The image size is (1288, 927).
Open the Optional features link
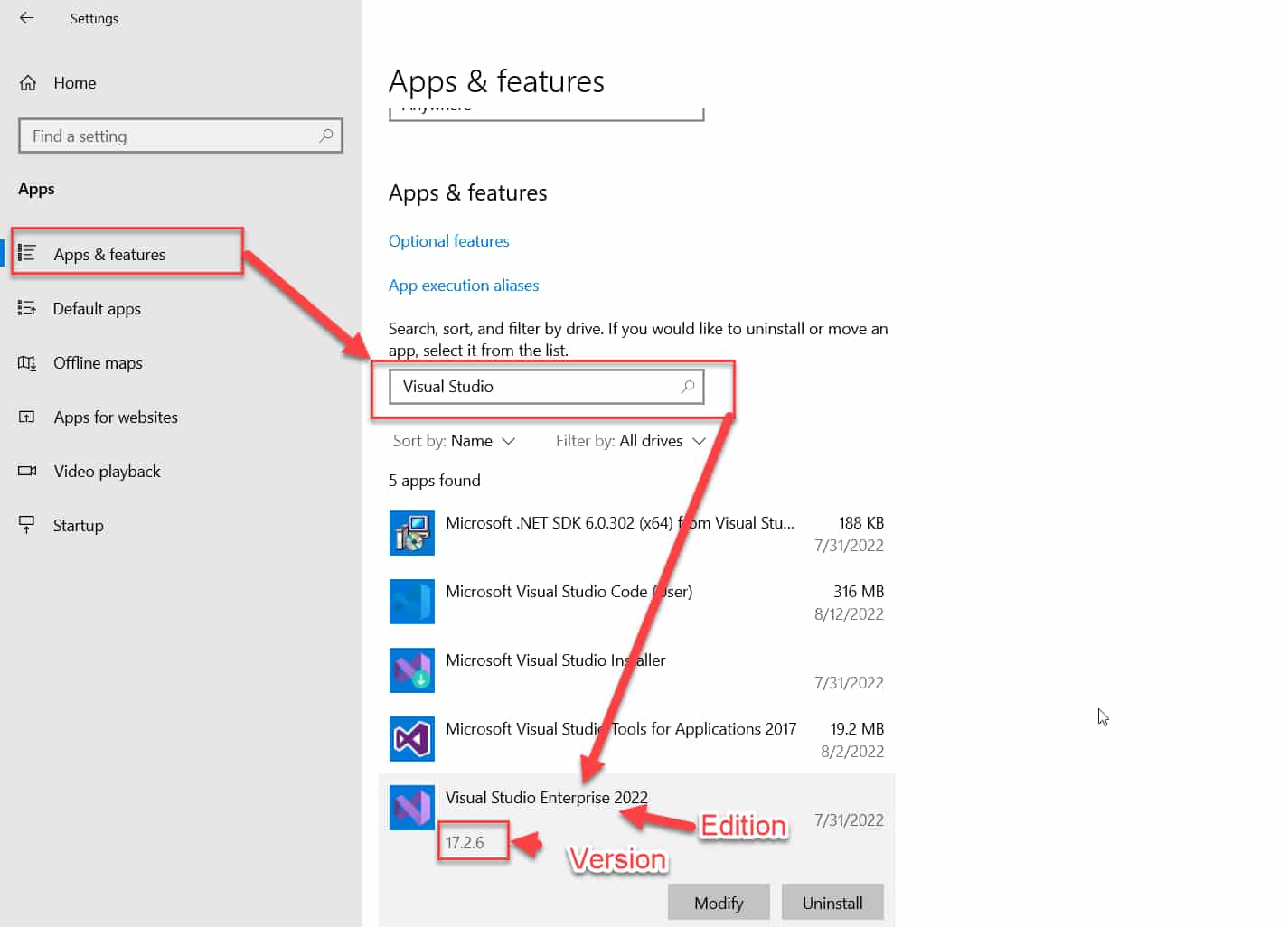(x=448, y=240)
